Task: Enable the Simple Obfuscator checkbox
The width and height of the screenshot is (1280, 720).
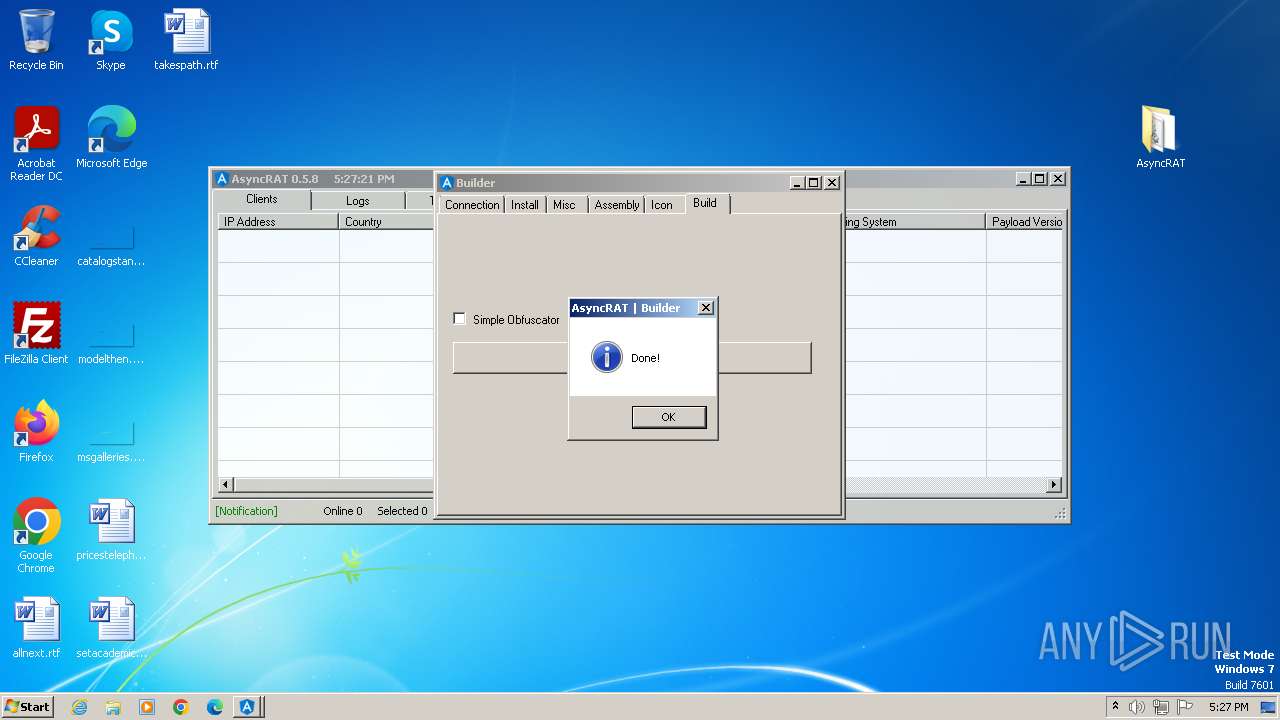Action: click(460, 319)
